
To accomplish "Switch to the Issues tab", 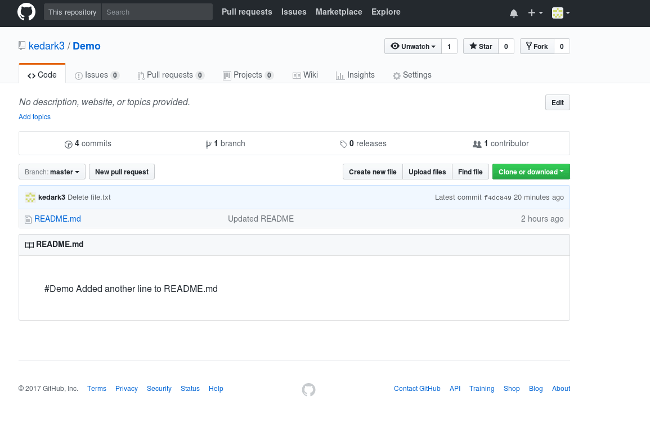I will point(96,75).
